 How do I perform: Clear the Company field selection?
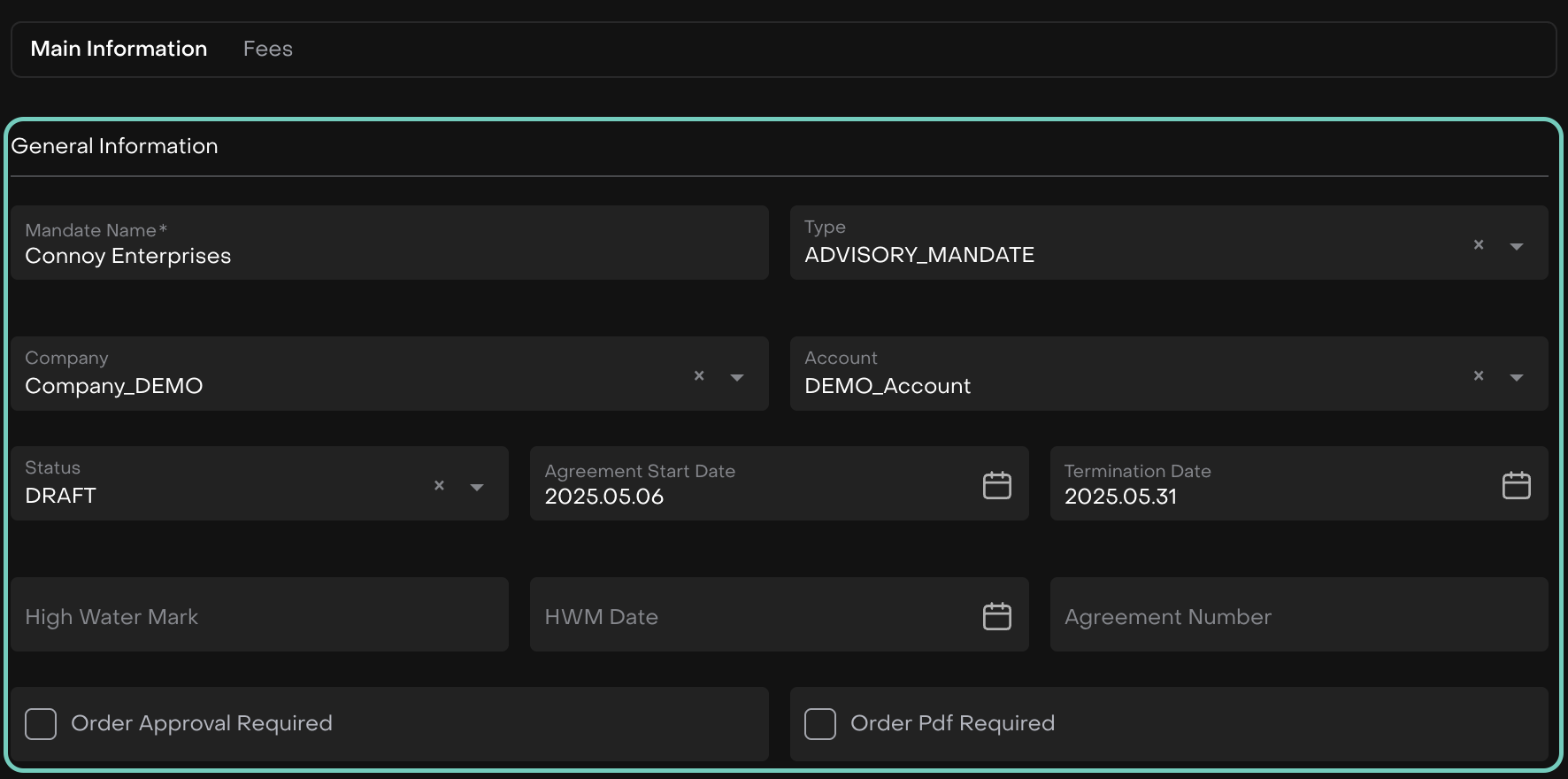[x=699, y=376]
